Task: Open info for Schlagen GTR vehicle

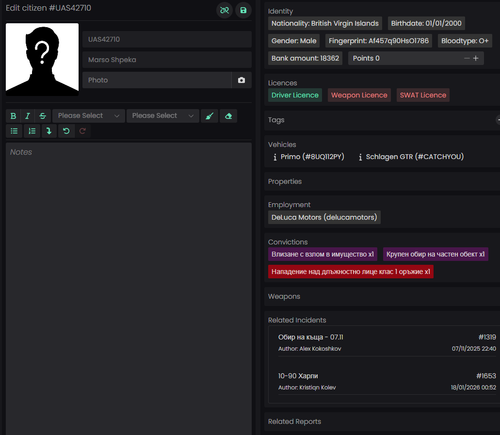Action: pyautogui.click(x=360, y=157)
